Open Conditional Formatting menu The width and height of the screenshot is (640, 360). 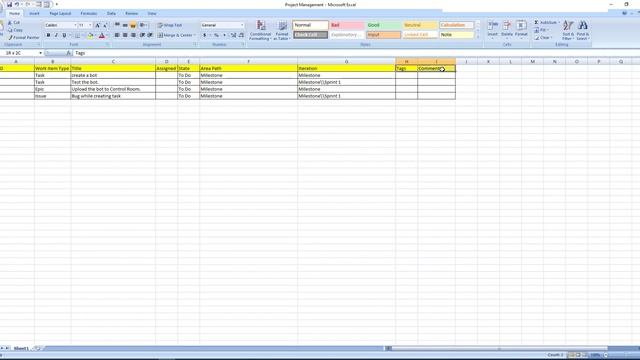(x=260, y=31)
